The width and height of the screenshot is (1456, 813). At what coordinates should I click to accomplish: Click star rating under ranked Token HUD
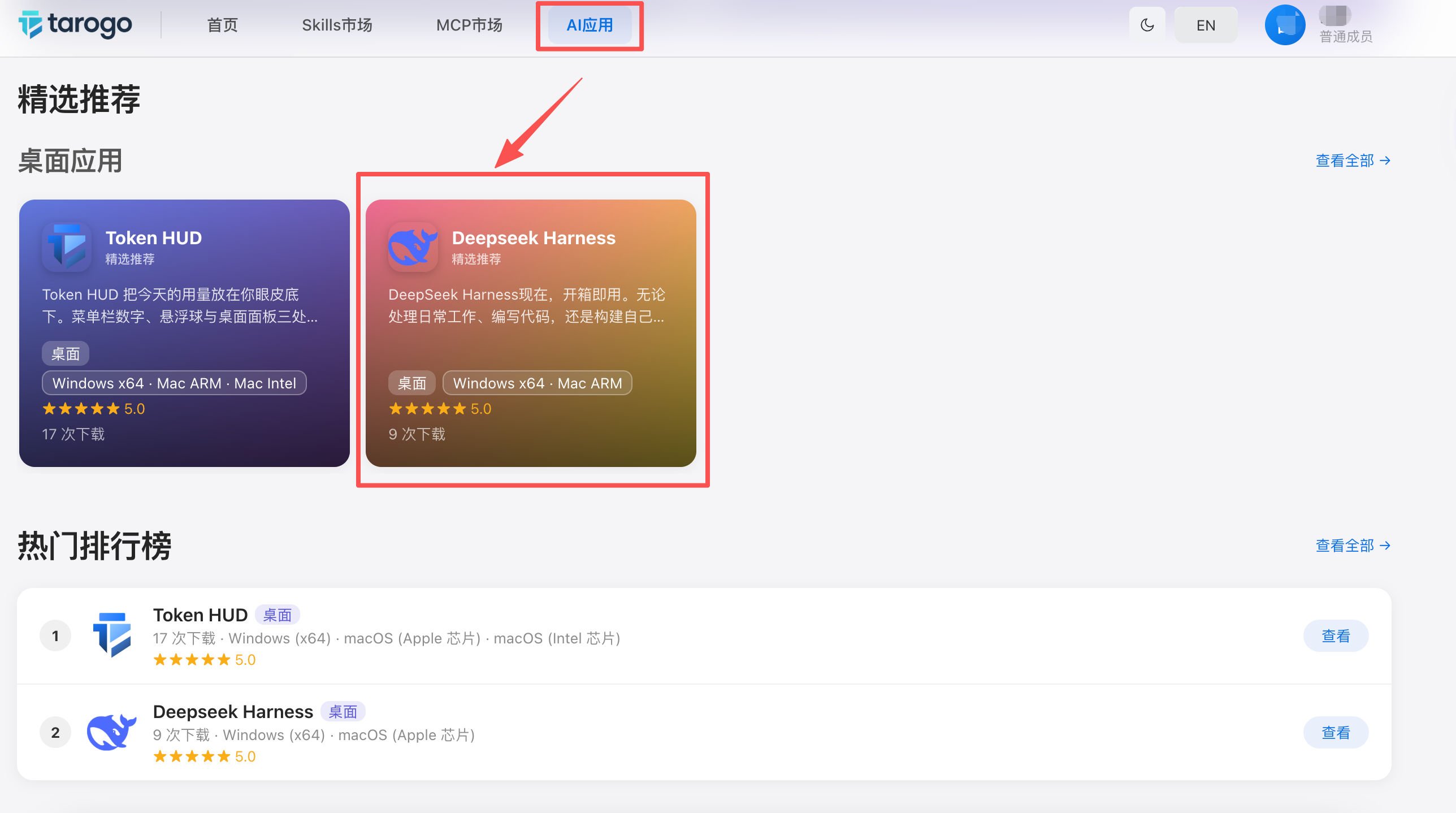point(205,660)
